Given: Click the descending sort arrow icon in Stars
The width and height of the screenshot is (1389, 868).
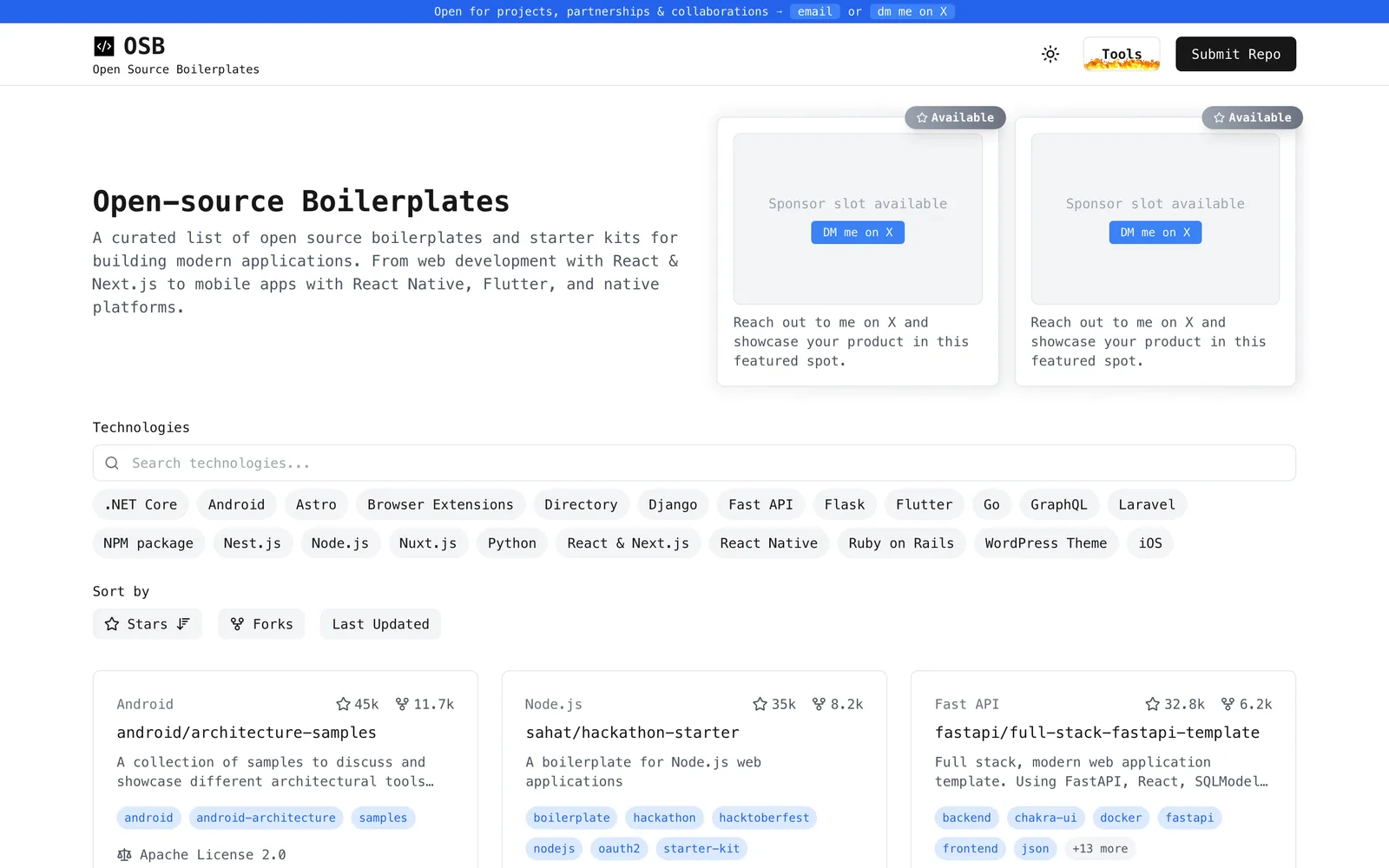Looking at the screenshot, I should pyautogui.click(x=183, y=624).
